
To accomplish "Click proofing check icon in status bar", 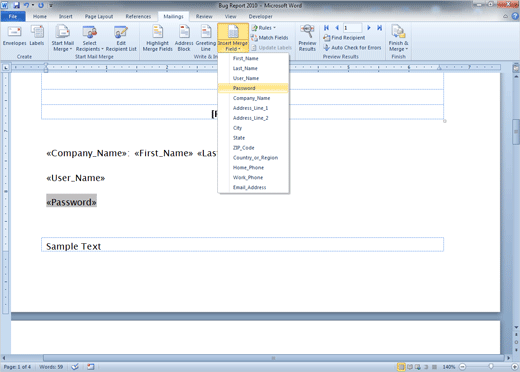I will [75, 367].
